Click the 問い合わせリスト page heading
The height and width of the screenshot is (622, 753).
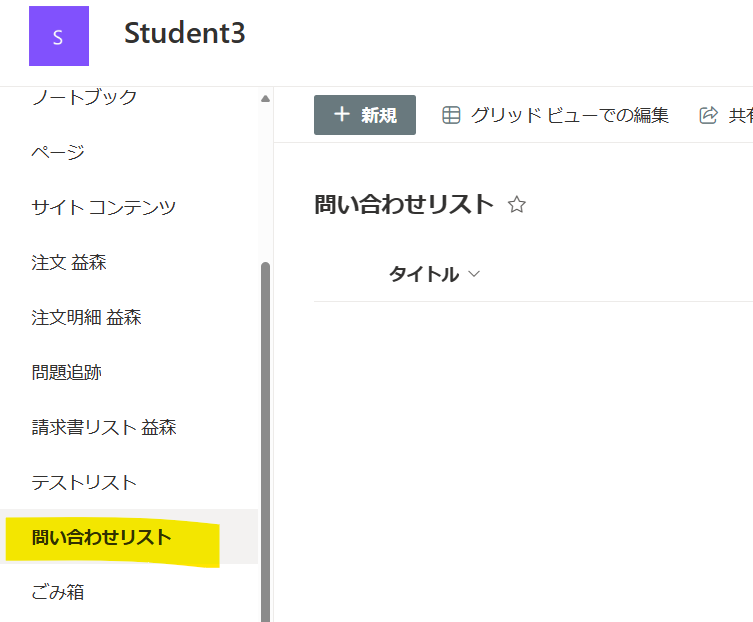point(404,205)
